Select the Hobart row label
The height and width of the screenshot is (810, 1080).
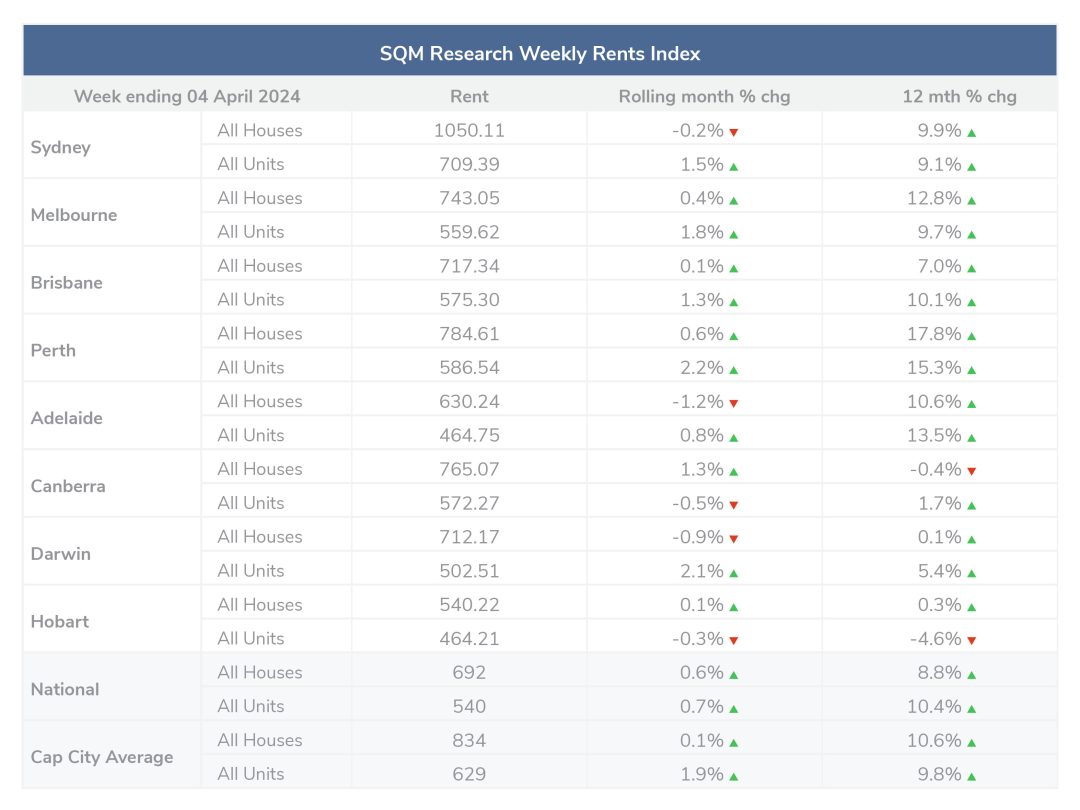60,621
